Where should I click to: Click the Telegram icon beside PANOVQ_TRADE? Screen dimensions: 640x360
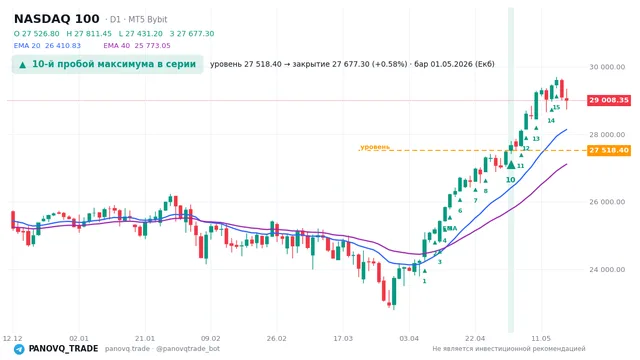click(x=19, y=349)
